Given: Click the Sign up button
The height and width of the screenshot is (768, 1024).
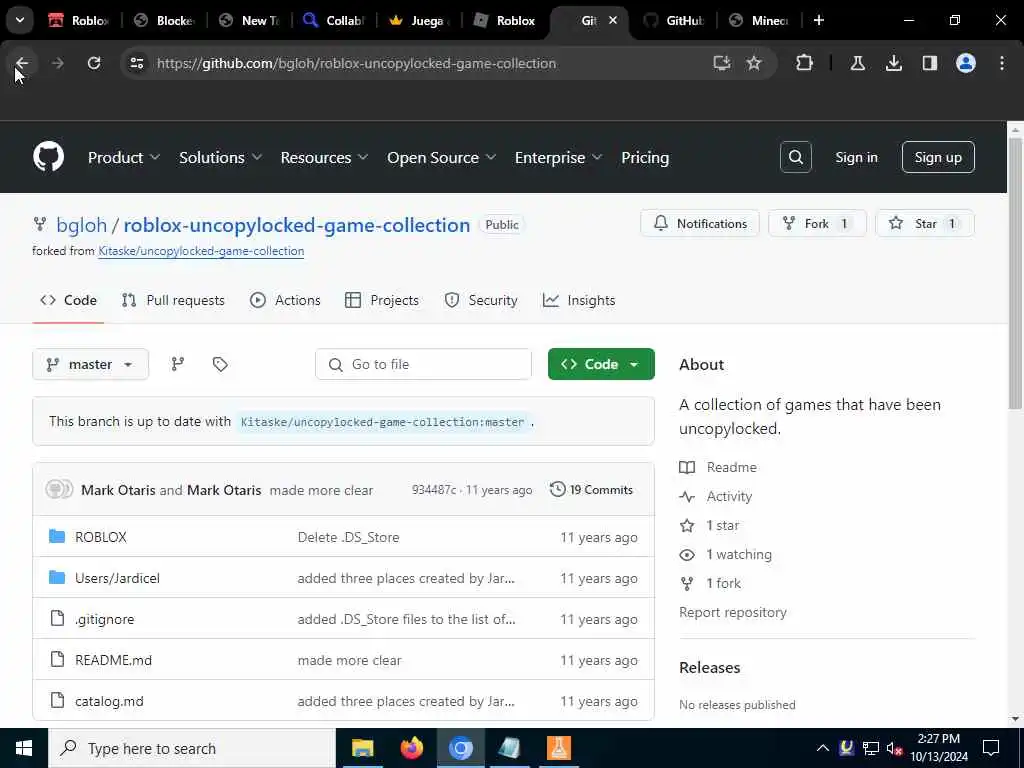Looking at the screenshot, I should (x=938, y=157).
